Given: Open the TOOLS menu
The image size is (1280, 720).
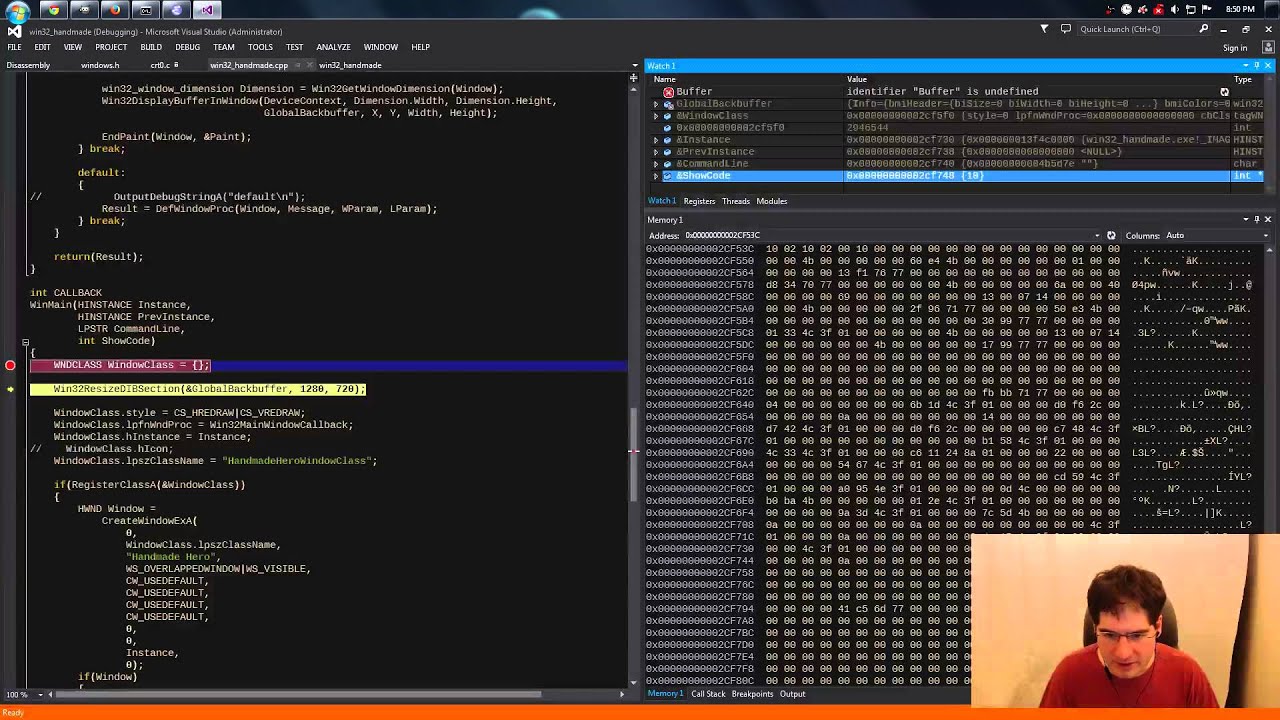Looking at the screenshot, I should click(x=260, y=47).
